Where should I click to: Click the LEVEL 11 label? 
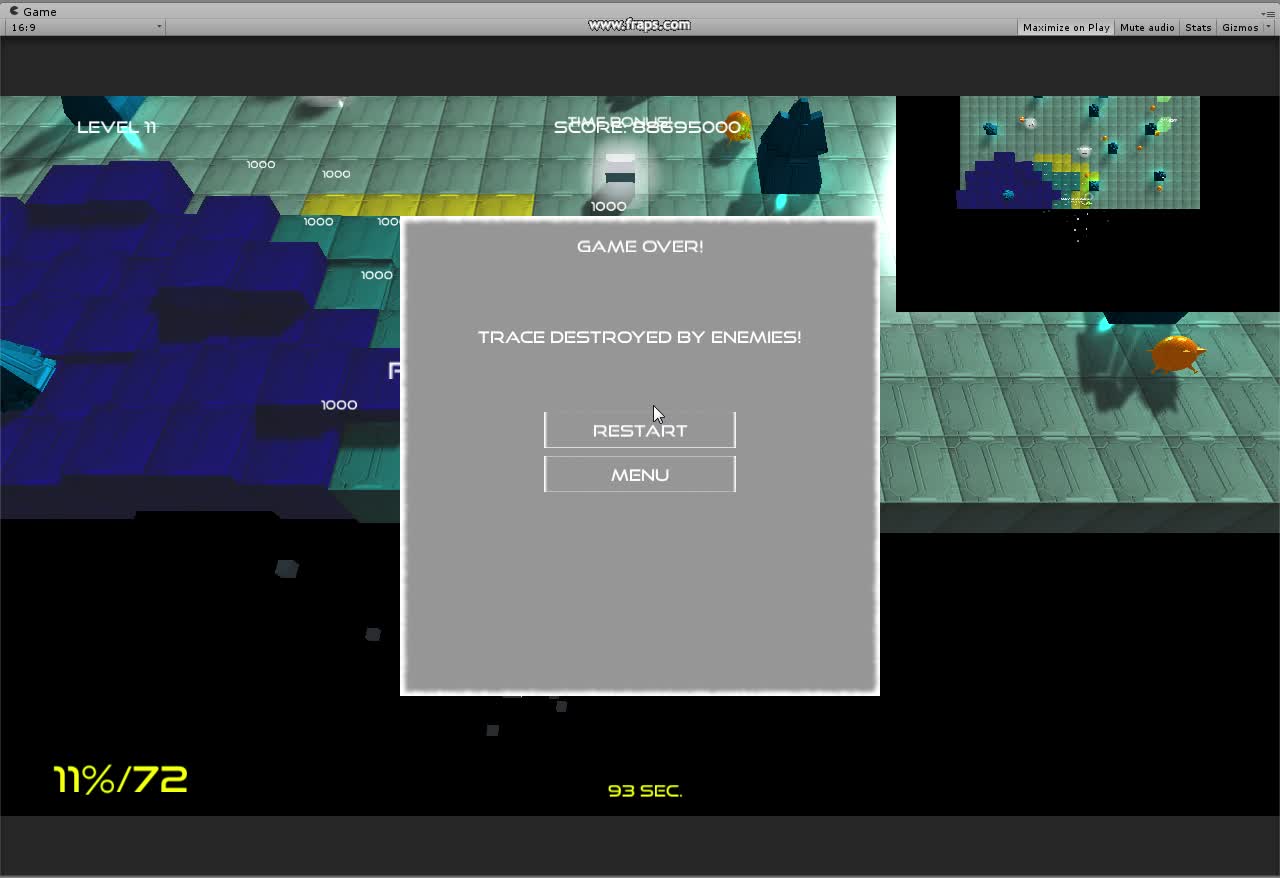coord(117,127)
